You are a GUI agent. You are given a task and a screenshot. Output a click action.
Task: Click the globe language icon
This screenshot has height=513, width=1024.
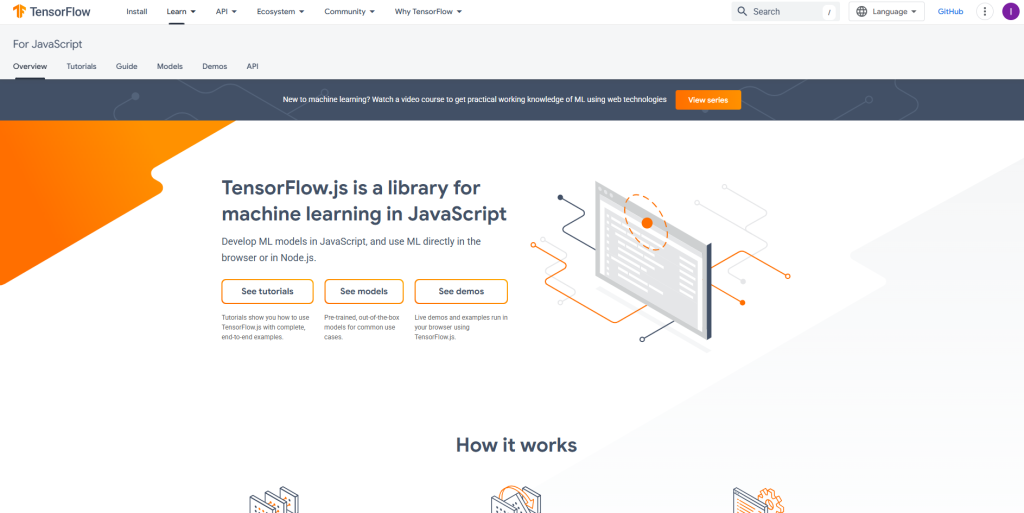pos(861,11)
